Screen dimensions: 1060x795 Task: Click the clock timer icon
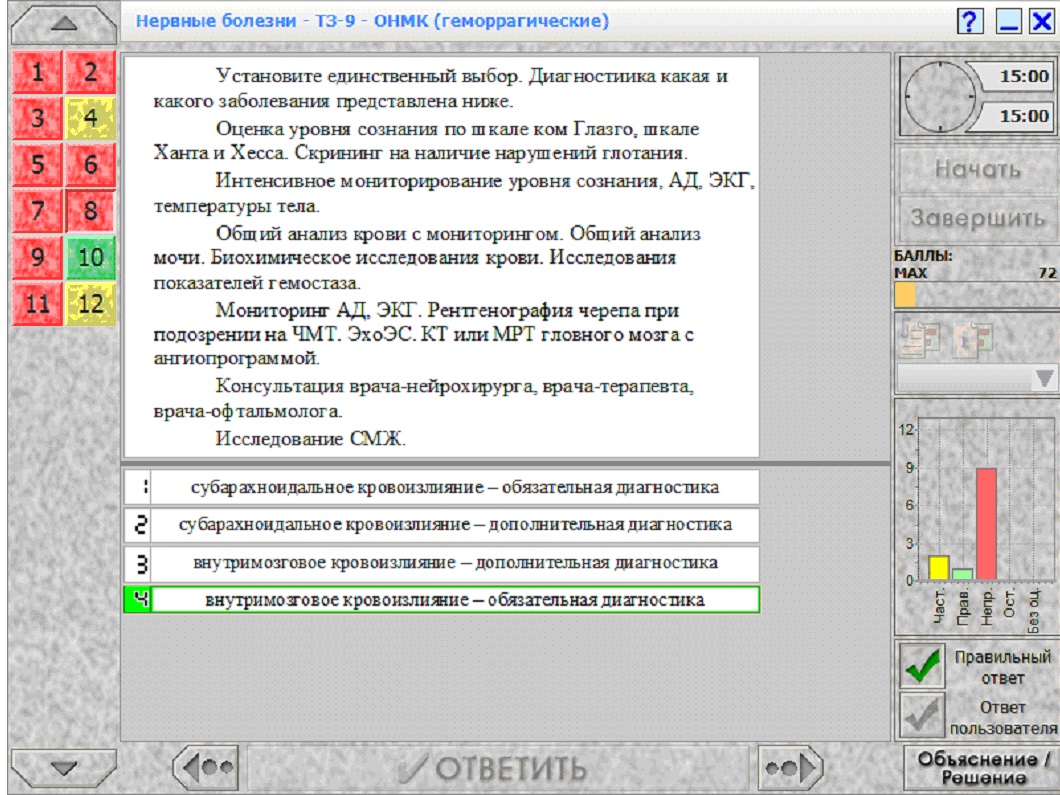tap(940, 97)
